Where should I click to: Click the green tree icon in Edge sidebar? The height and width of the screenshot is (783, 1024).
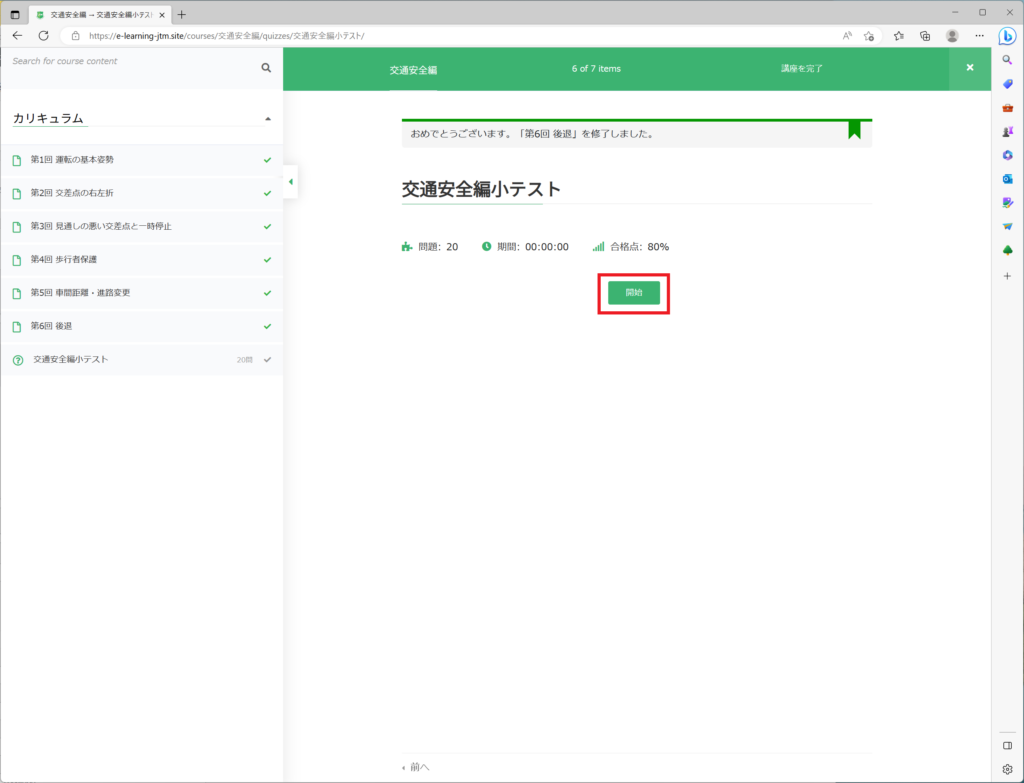[1007, 250]
